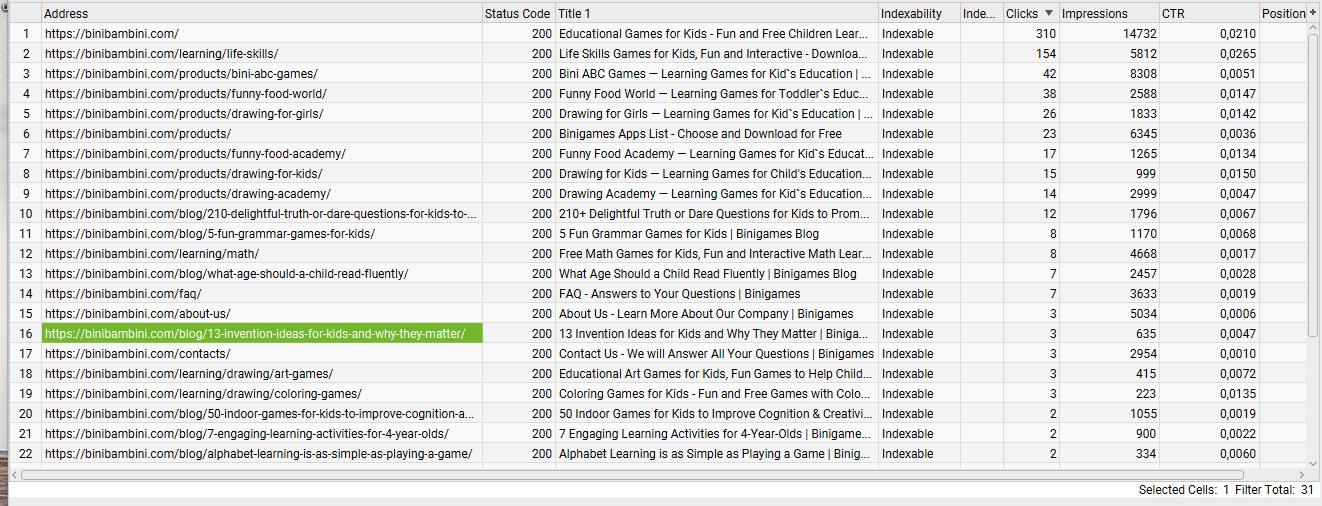Click the highlighted 13-invention-ideas address cell
Image resolution: width=1322 pixels, height=506 pixels.
[x=261, y=334]
